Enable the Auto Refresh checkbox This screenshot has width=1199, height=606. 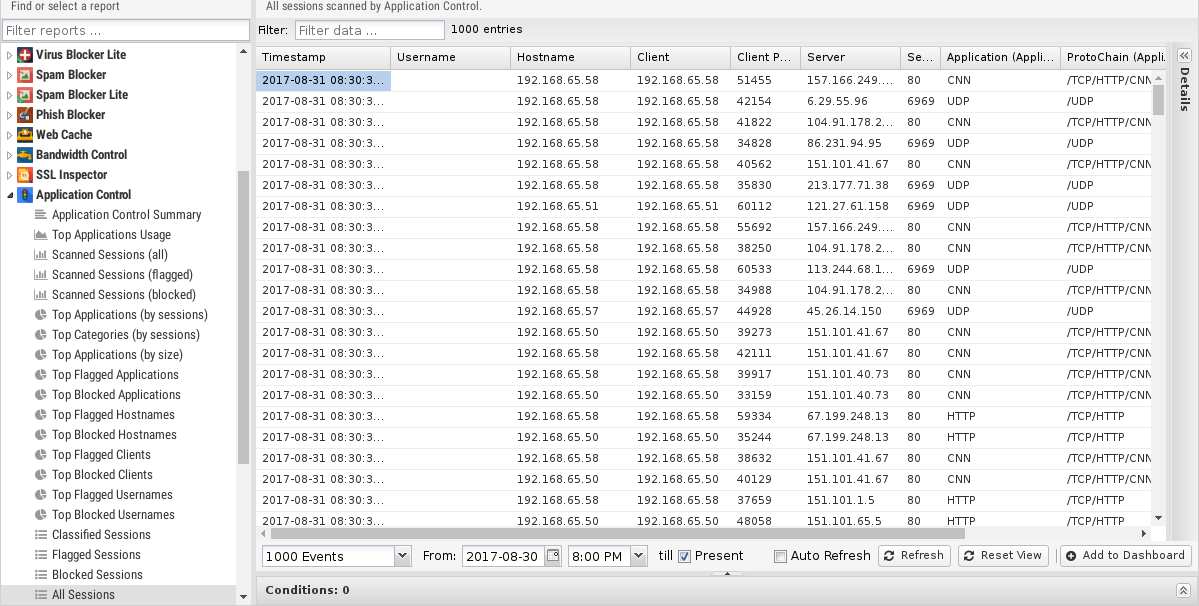point(780,556)
